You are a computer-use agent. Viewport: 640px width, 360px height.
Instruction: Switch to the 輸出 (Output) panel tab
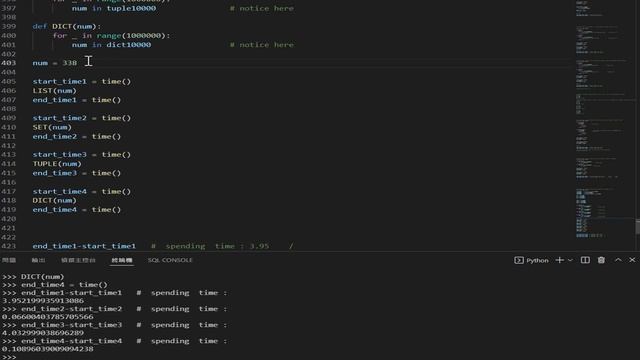(38, 260)
